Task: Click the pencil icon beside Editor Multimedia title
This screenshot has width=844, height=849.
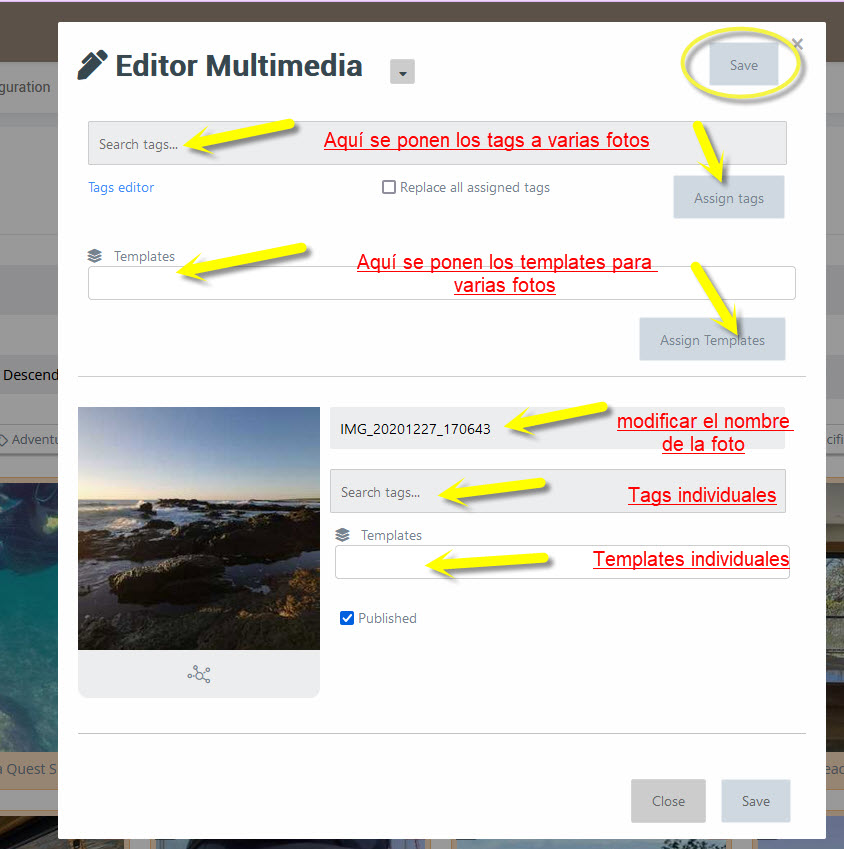Action: [92, 66]
